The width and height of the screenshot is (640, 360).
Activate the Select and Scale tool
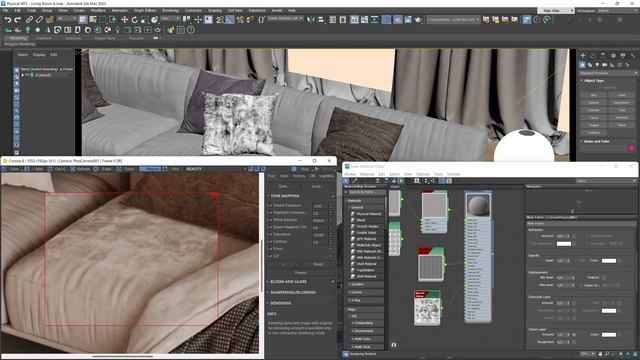tap(144, 20)
